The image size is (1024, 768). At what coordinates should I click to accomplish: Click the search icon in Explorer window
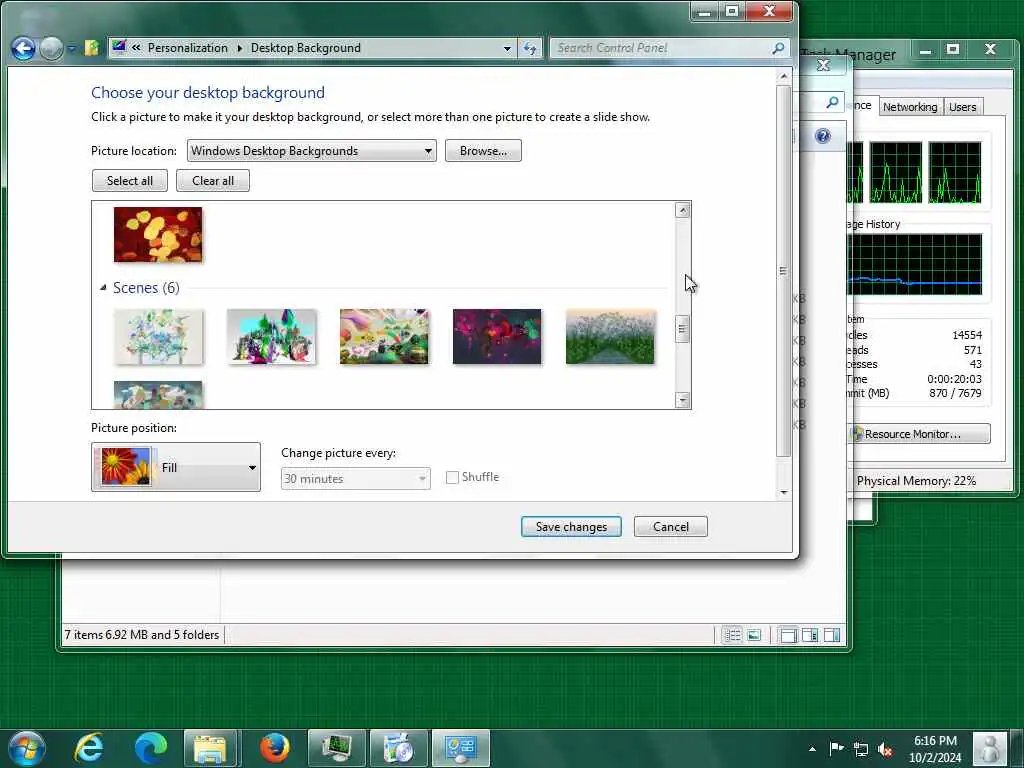pyautogui.click(x=832, y=103)
